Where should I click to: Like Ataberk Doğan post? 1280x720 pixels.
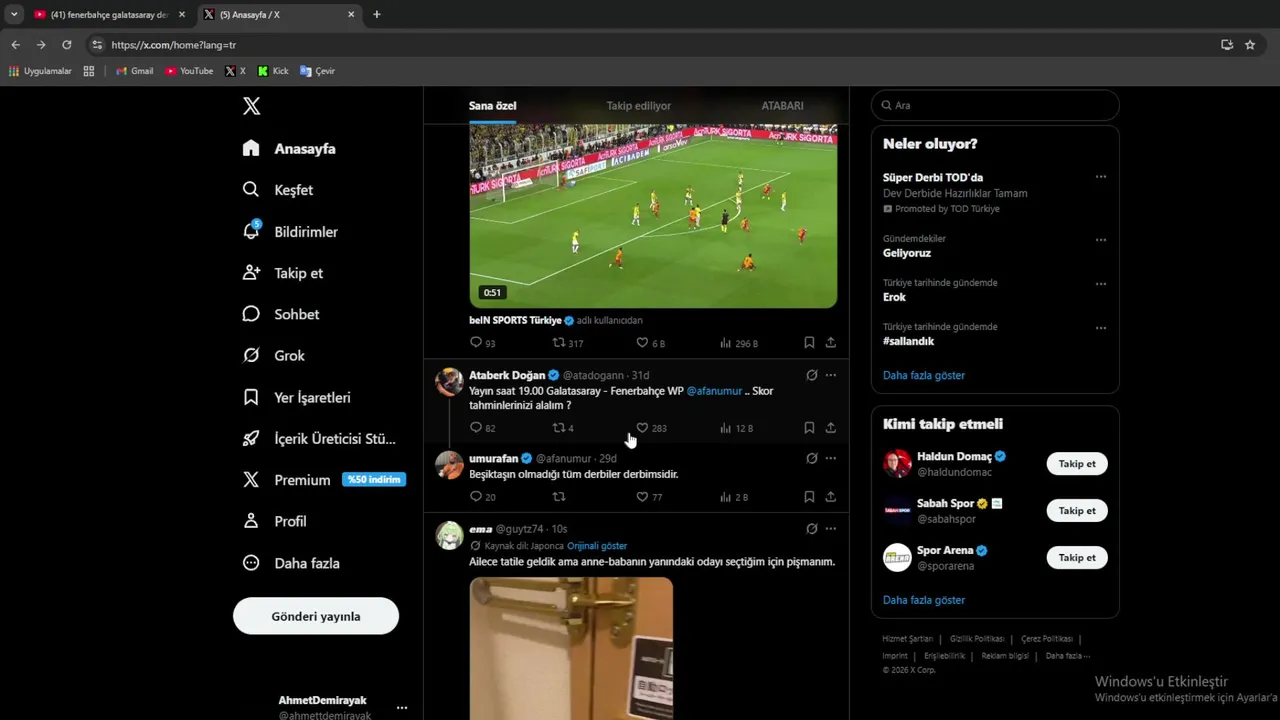pos(651,428)
